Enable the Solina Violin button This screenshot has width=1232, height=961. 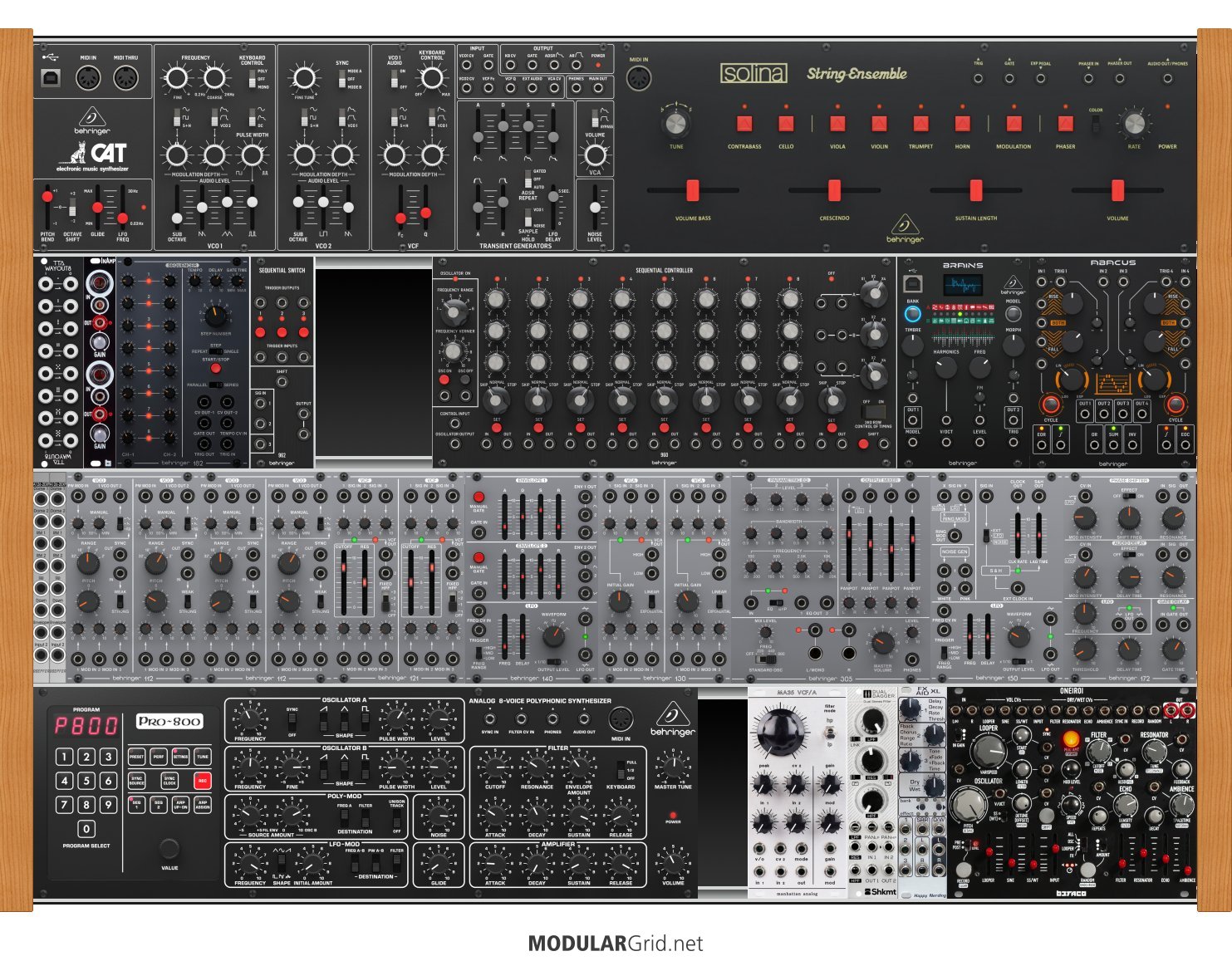(x=879, y=125)
